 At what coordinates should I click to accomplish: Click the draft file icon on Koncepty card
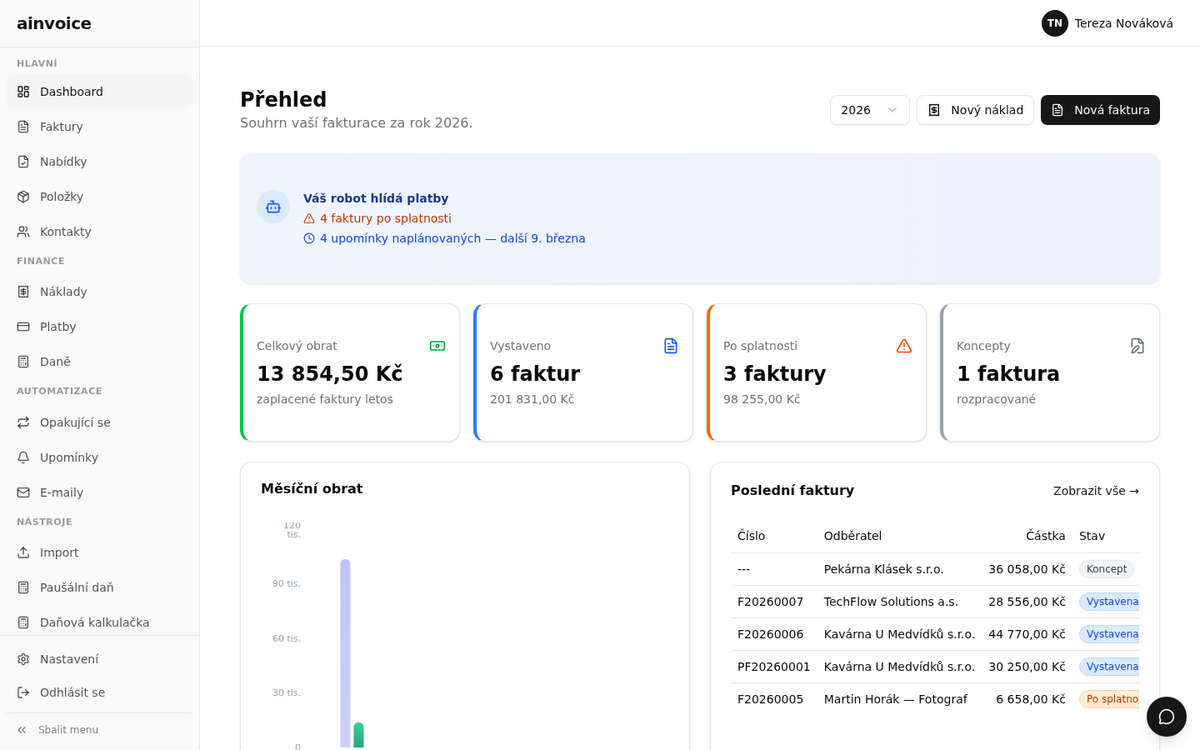tap(1137, 346)
